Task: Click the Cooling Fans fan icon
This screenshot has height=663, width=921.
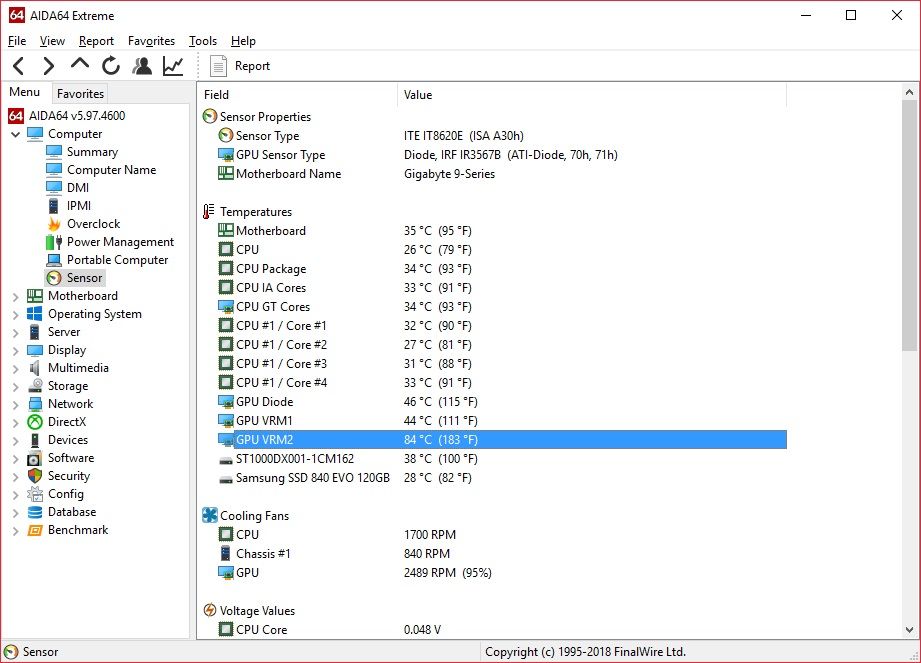Action: point(210,515)
